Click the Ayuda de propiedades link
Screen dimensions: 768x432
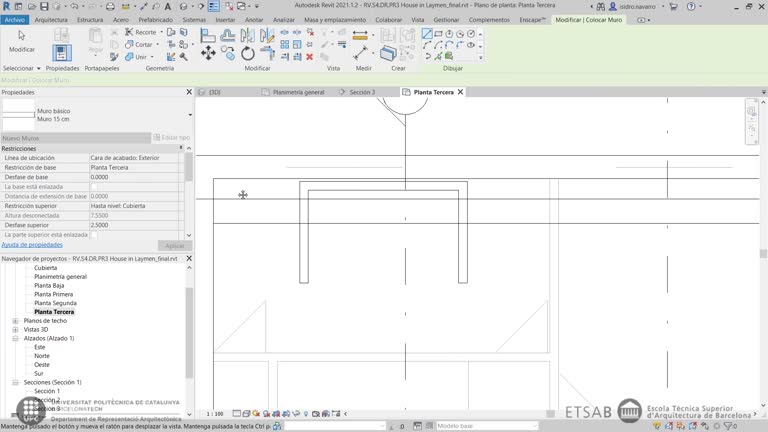32,245
